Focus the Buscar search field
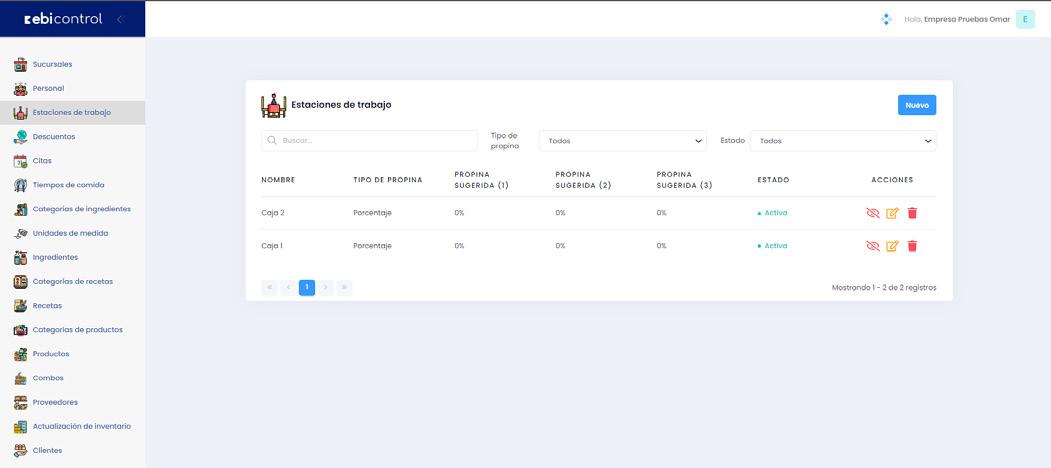This screenshot has height=468, width=1051. 370,141
